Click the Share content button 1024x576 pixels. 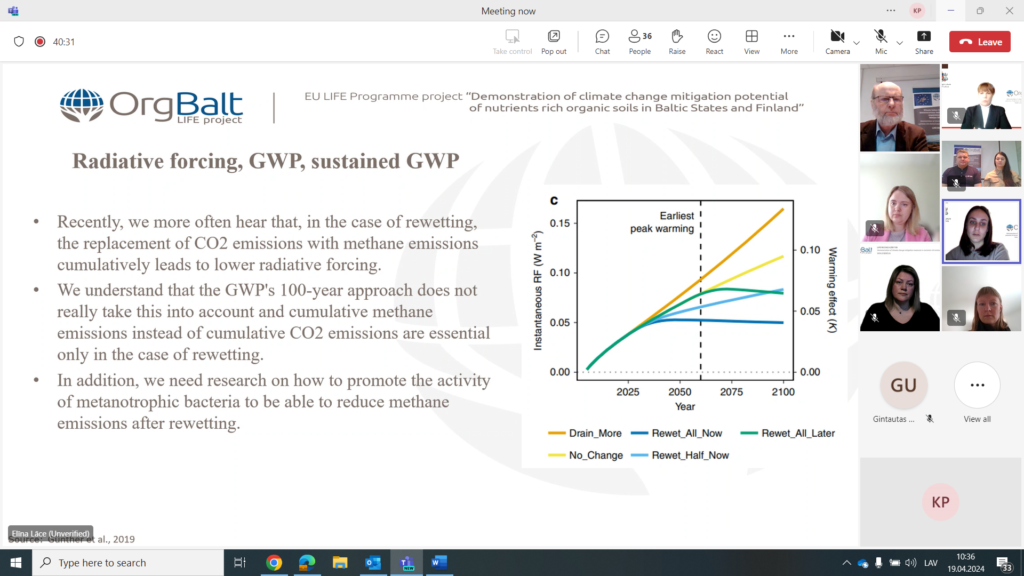(x=923, y=42)
